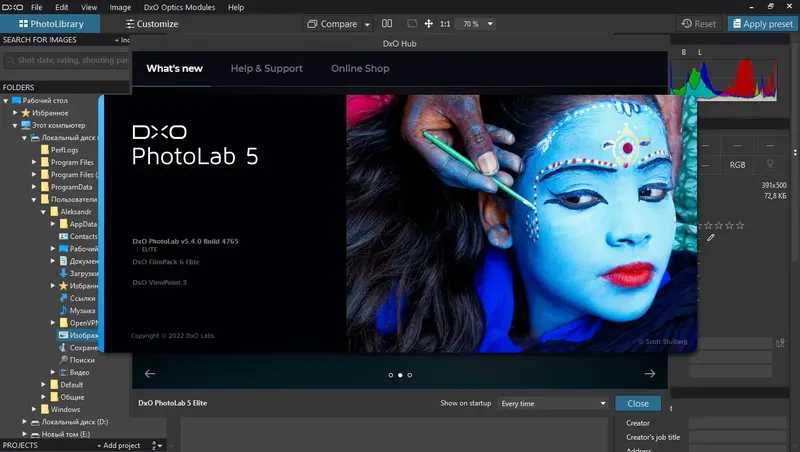Expand the Видео folder
Viewport: 800px width, 452px height.
coord(53,372)
